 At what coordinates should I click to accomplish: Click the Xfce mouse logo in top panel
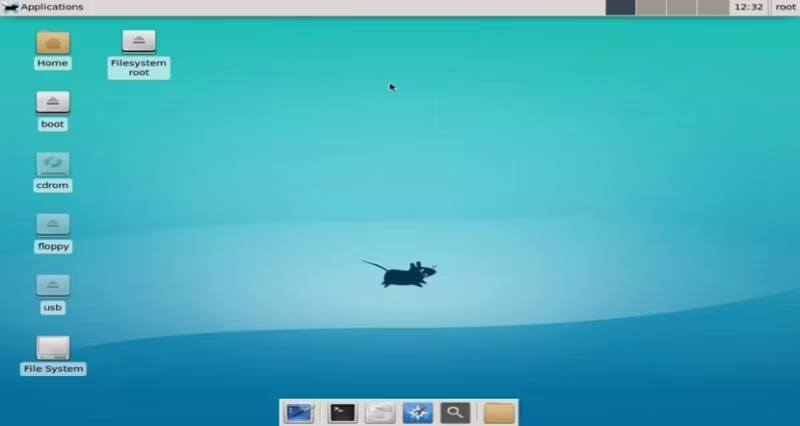(10, 7)
